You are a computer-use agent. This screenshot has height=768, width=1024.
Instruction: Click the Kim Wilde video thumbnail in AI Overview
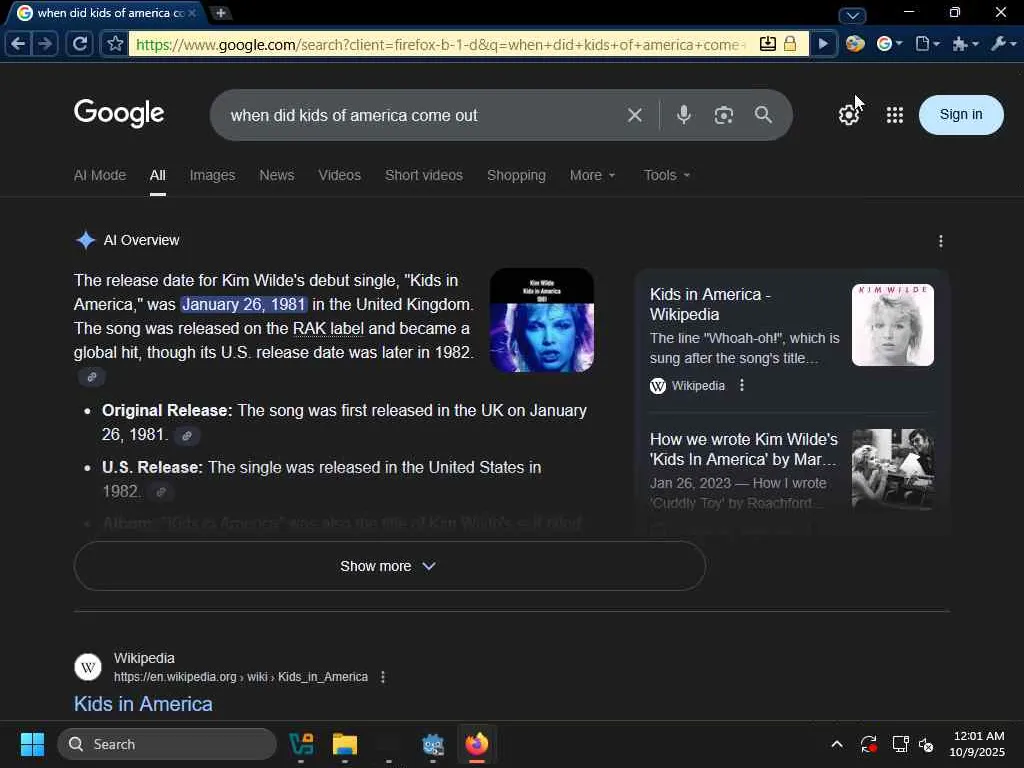click(x=541, y=320)
